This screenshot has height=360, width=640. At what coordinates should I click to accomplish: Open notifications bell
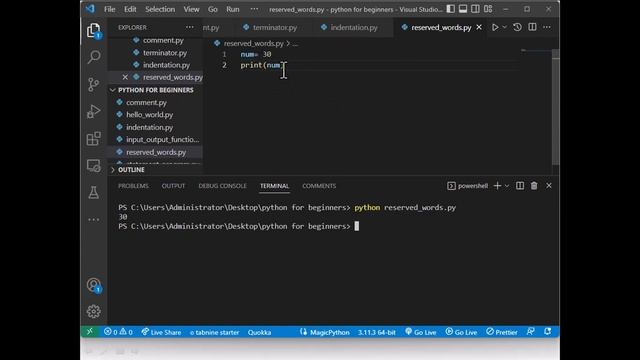(x=547, y=332)
